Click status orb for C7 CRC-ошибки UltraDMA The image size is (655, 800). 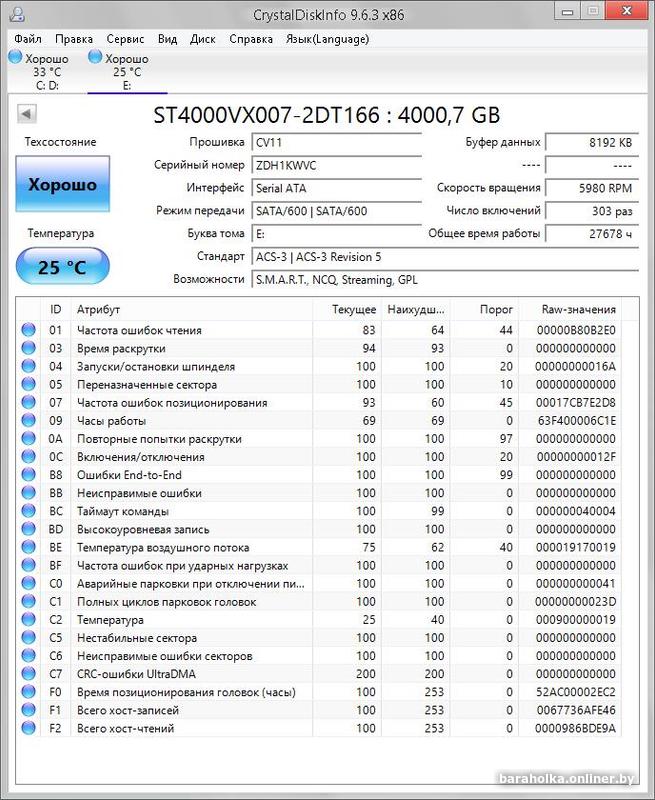(x=29, y=674)
